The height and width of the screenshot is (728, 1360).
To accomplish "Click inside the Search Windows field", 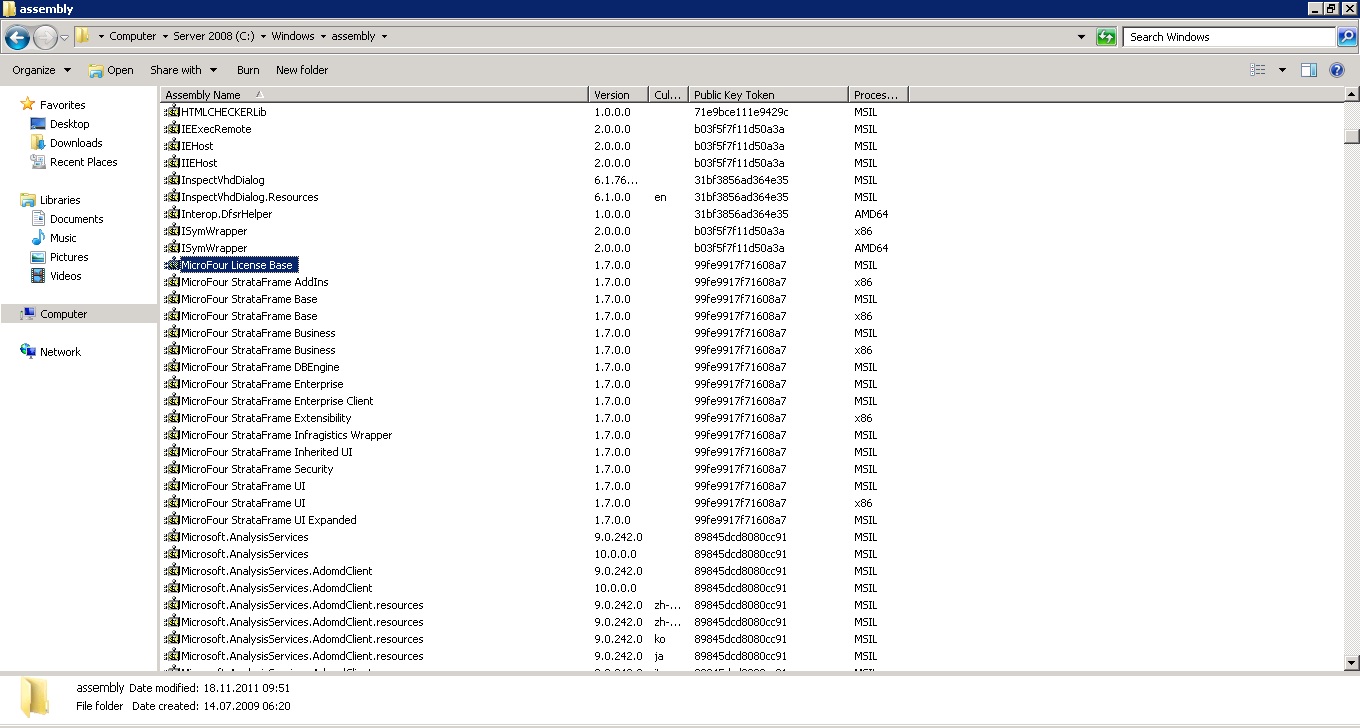I will (1228, 37).
